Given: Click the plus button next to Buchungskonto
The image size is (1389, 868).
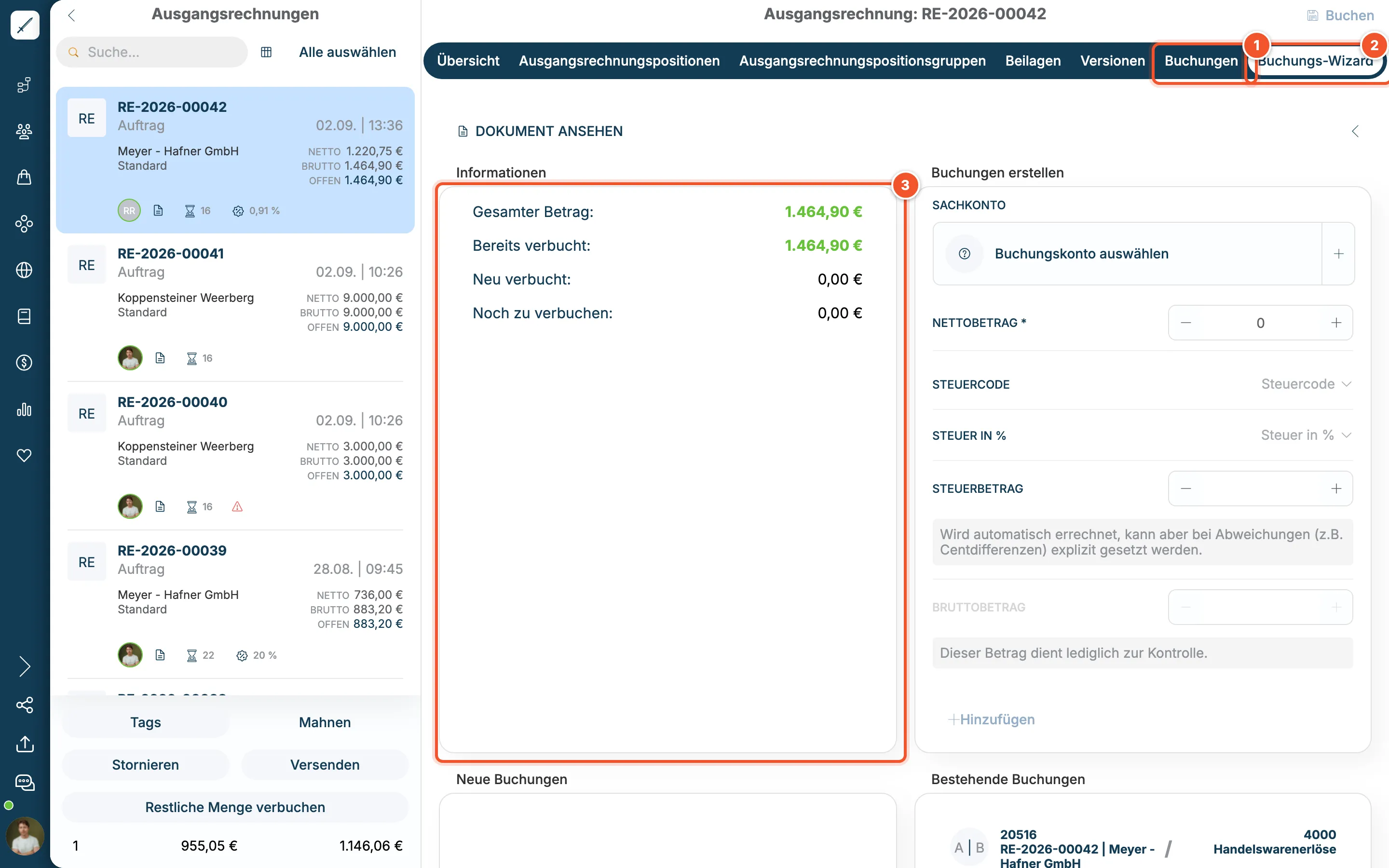Looking at the screenshot, I should (x=1338, y=254).
